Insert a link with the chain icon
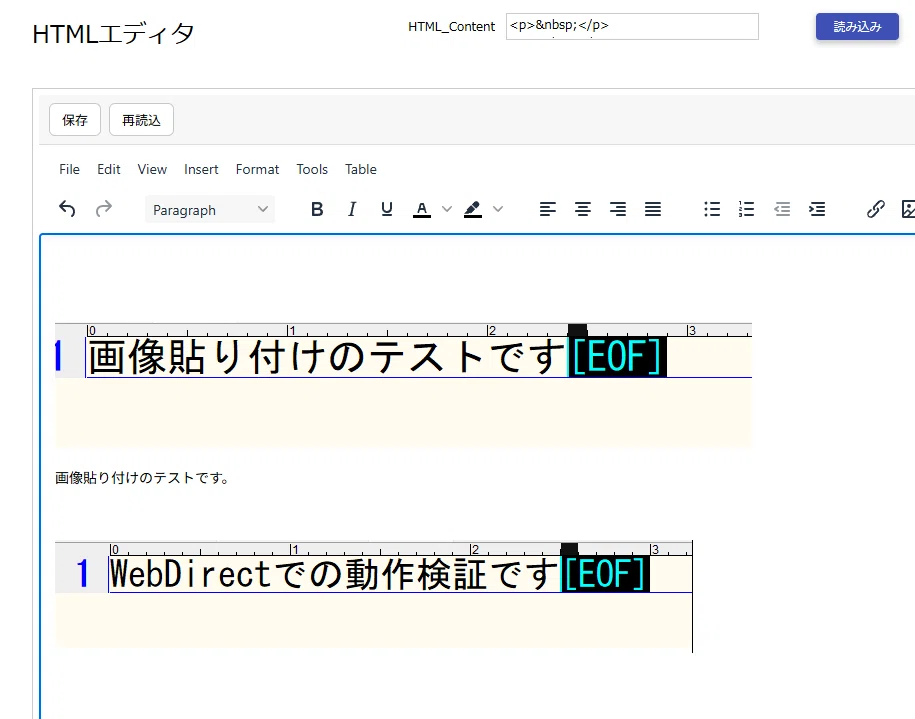This screenshot has width=915, height=719. click(x=875, y=209)
